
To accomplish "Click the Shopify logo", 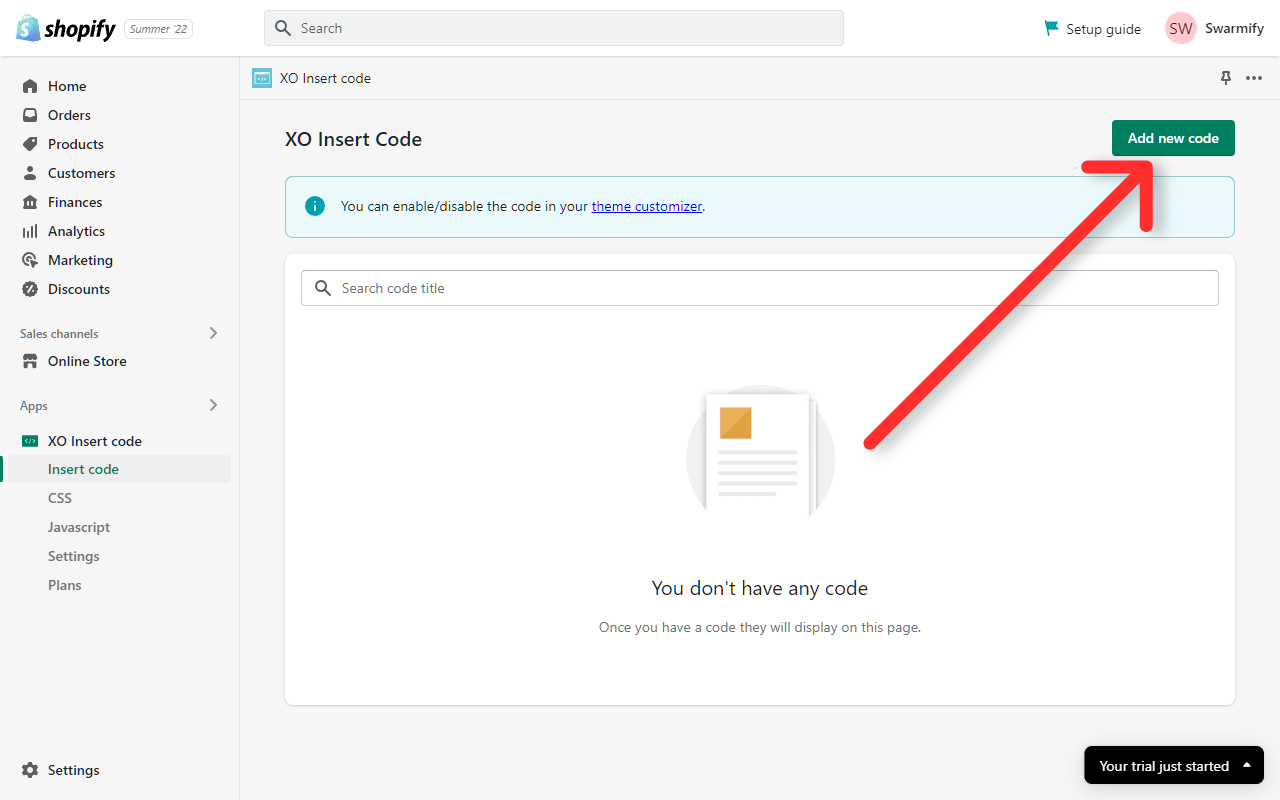I will (x=66, y=28).
